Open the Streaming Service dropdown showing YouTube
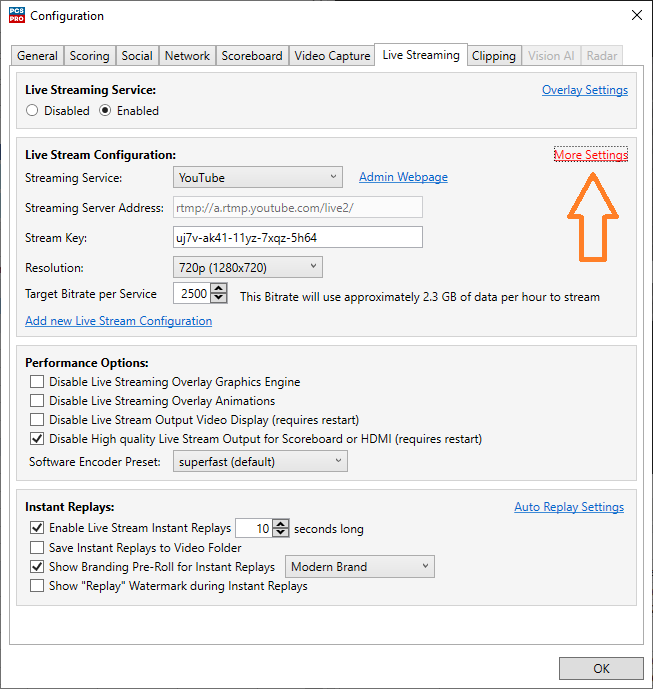The height and width of the screenshot is (689, 654). click(258, 178)
